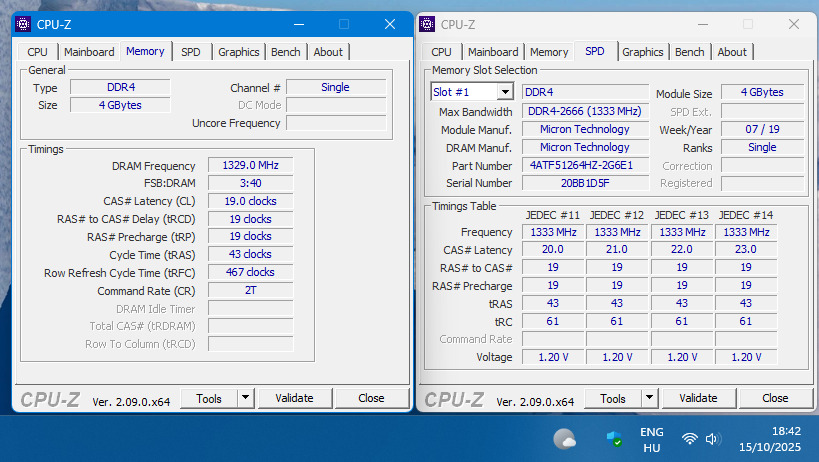Screen dimensions: 819x462
Task: Click Row Refresh Cycle Time value 467 clocks
Action: [251, 273]
